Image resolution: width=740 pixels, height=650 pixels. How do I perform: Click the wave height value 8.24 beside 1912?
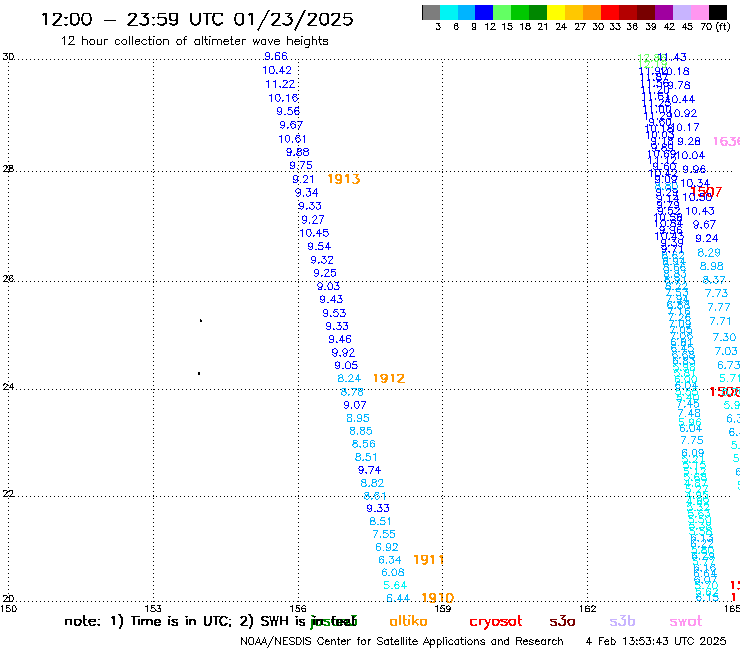click(x=349, y=379)
